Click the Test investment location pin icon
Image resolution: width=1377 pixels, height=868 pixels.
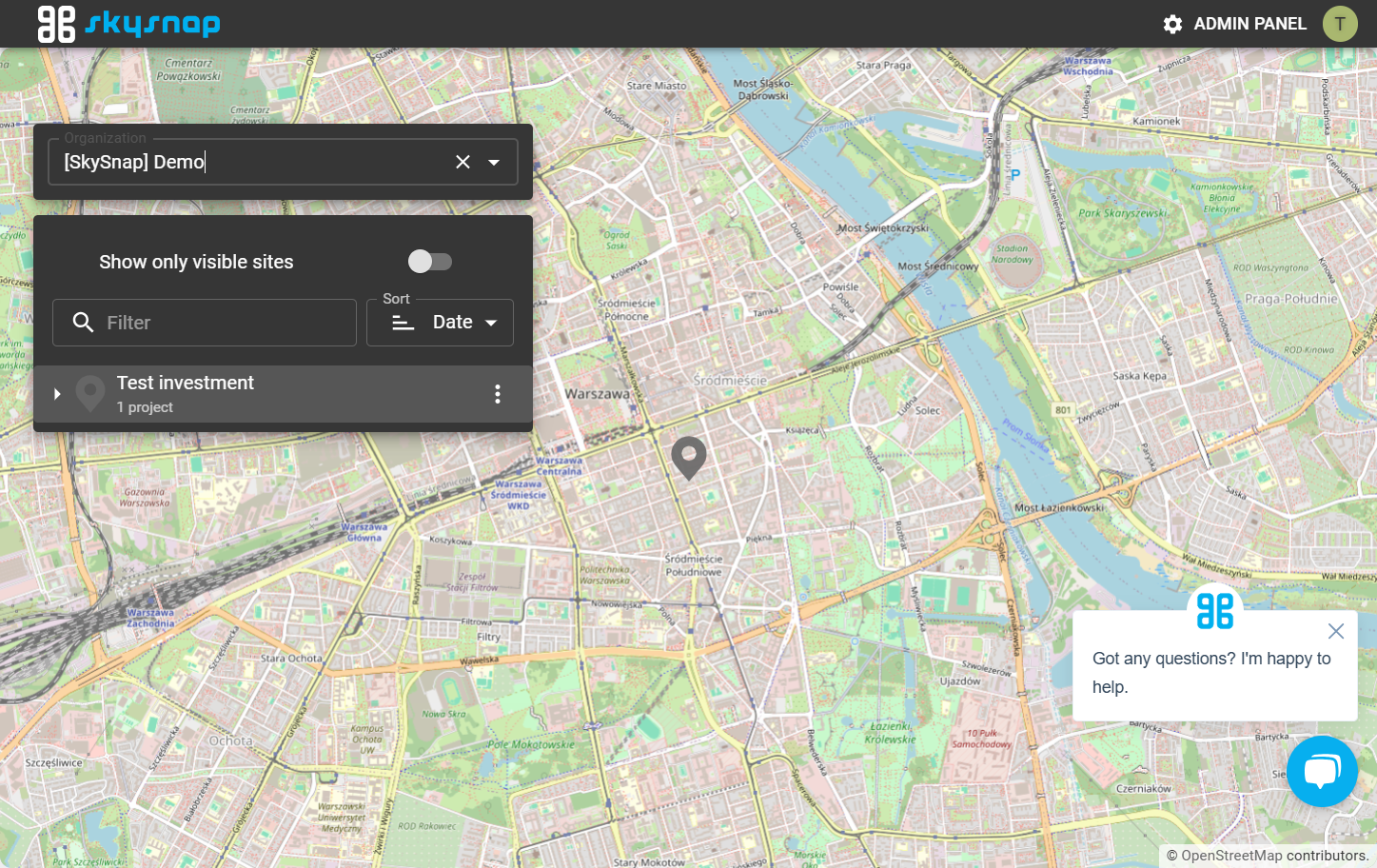(90, 394)
